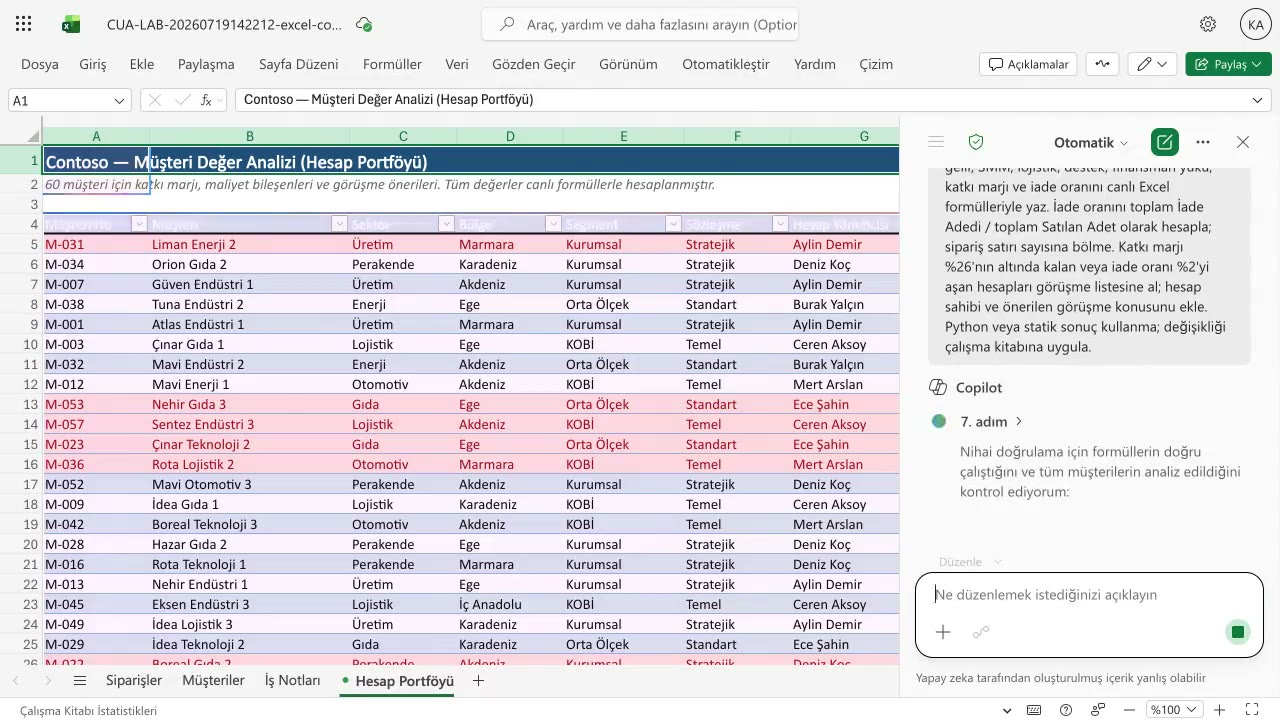Click the insert function fx icon
Image resolution: width=1280 pixels, height=720 pixels.
click(206, 100)
